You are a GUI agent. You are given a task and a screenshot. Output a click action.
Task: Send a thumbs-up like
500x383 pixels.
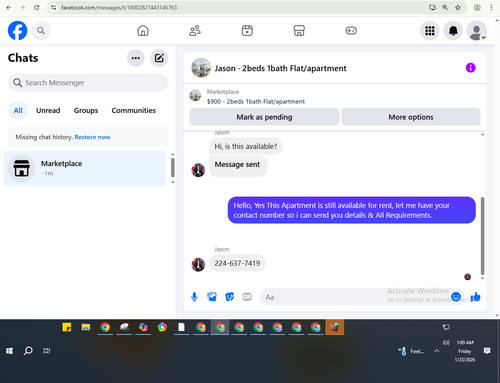pyautogui.click(x=475, y=296)
